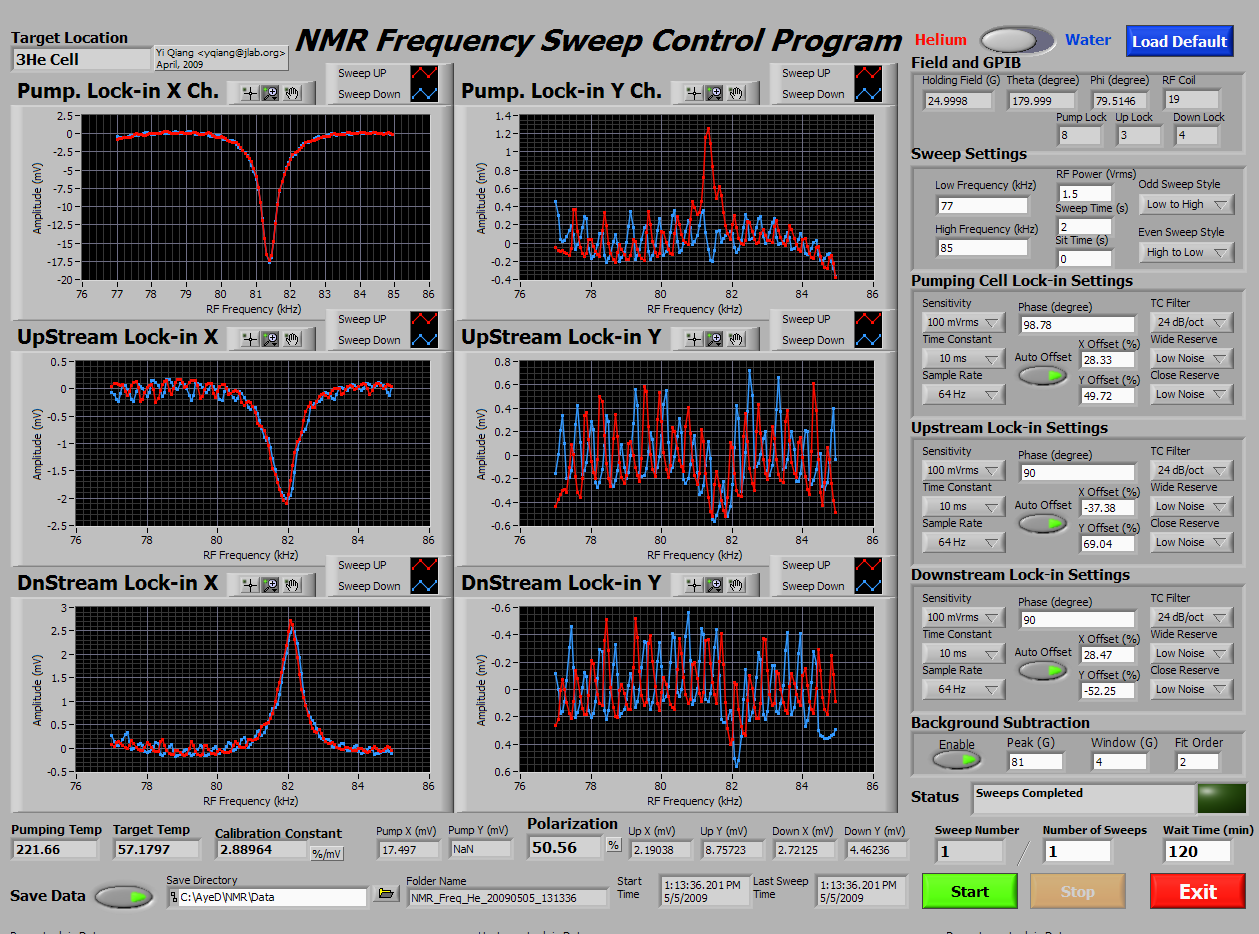Select pan hand tool on Pump. Lock-in X graph
The image size is (1259, 934).
tap(293, 93)
